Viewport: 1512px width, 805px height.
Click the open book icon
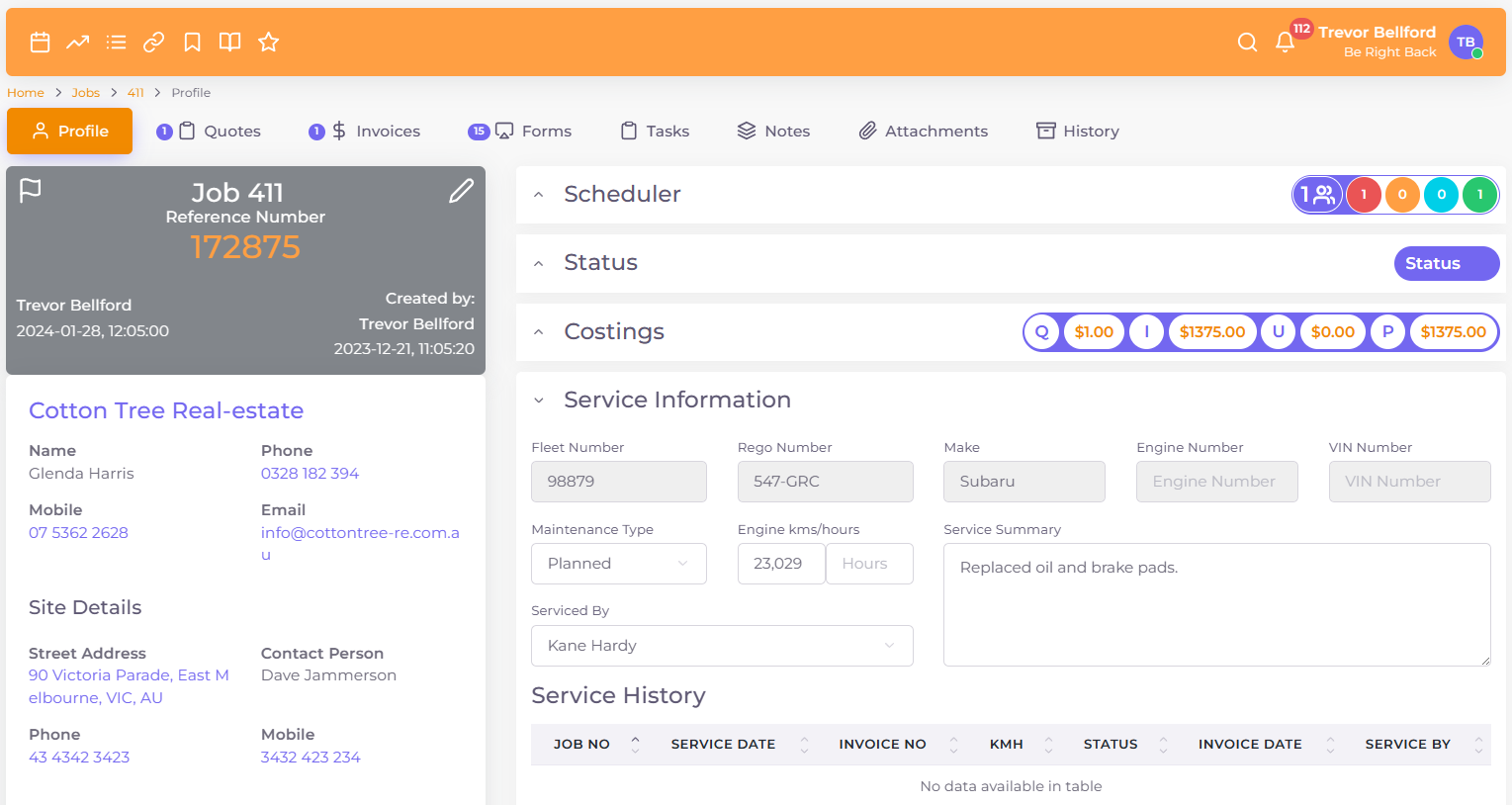tap(229, 42)
